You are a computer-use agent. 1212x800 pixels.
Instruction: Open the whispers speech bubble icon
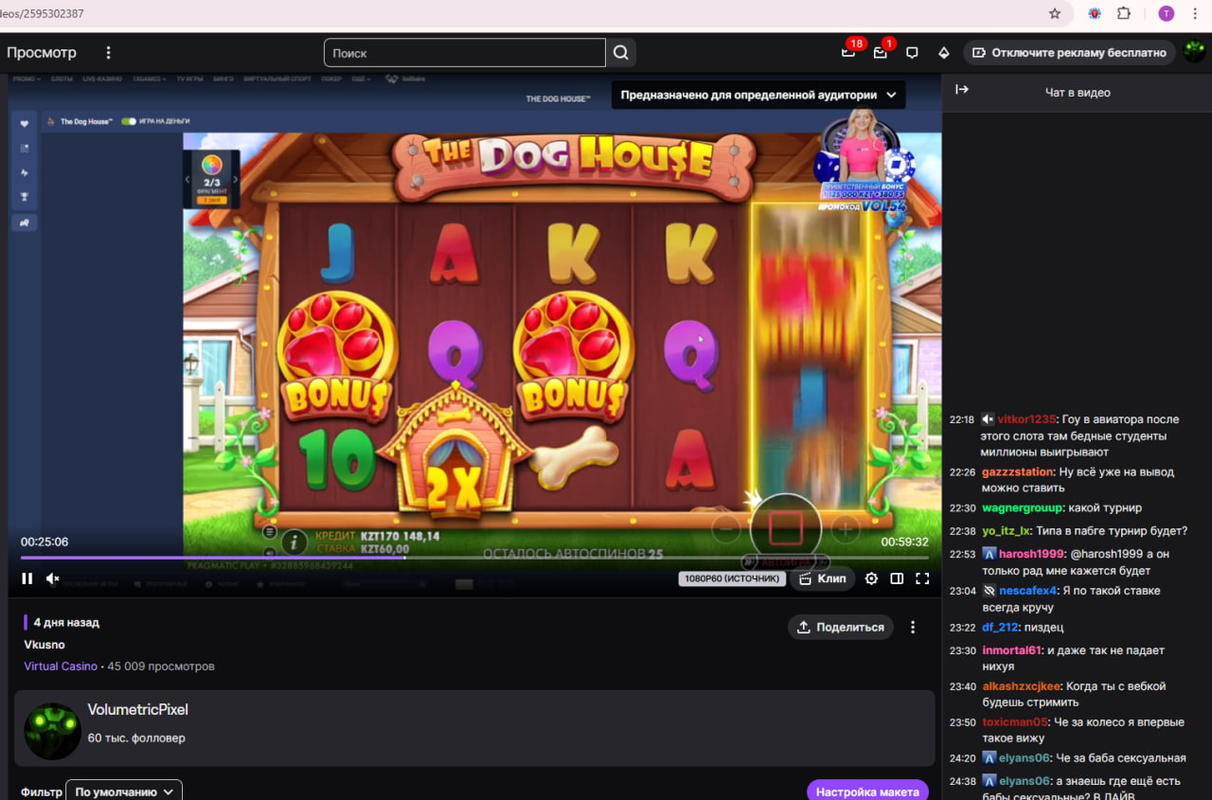pos(912,53)
